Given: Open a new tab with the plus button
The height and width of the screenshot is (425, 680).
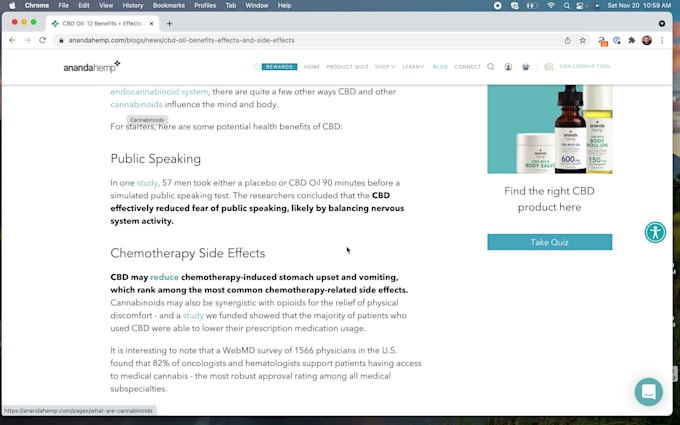Looking at the screenshot, I should click(x=169, y=23).
